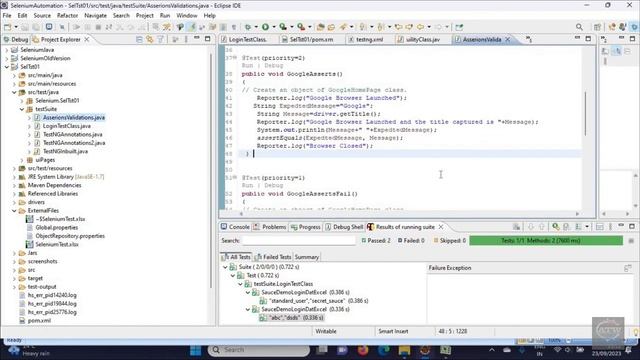Toggle Link with Editor in Project Explorer
This screenshot has height=360, width=640.
coord(150,39)
